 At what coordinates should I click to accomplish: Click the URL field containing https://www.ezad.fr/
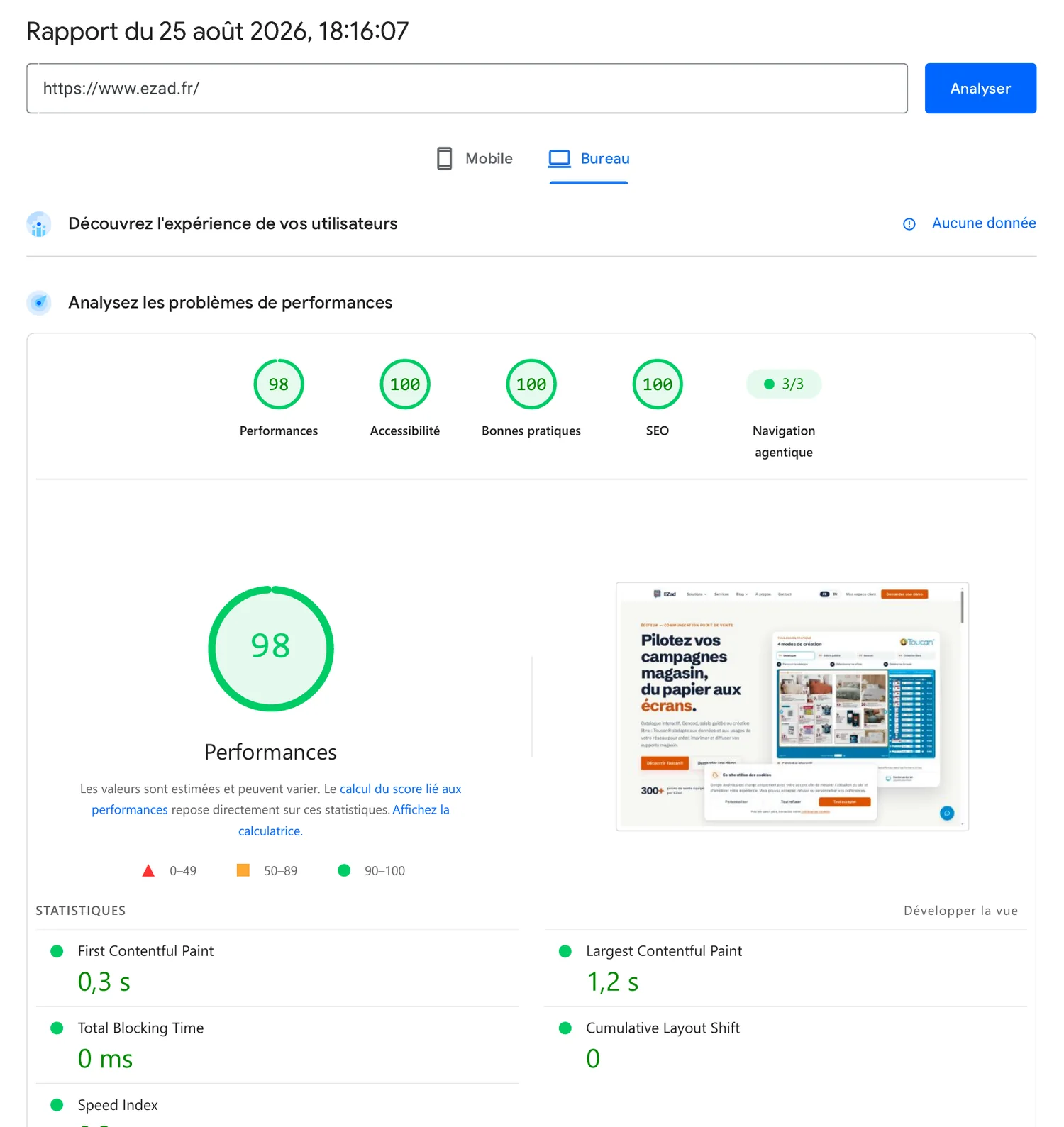coord(467,89)
